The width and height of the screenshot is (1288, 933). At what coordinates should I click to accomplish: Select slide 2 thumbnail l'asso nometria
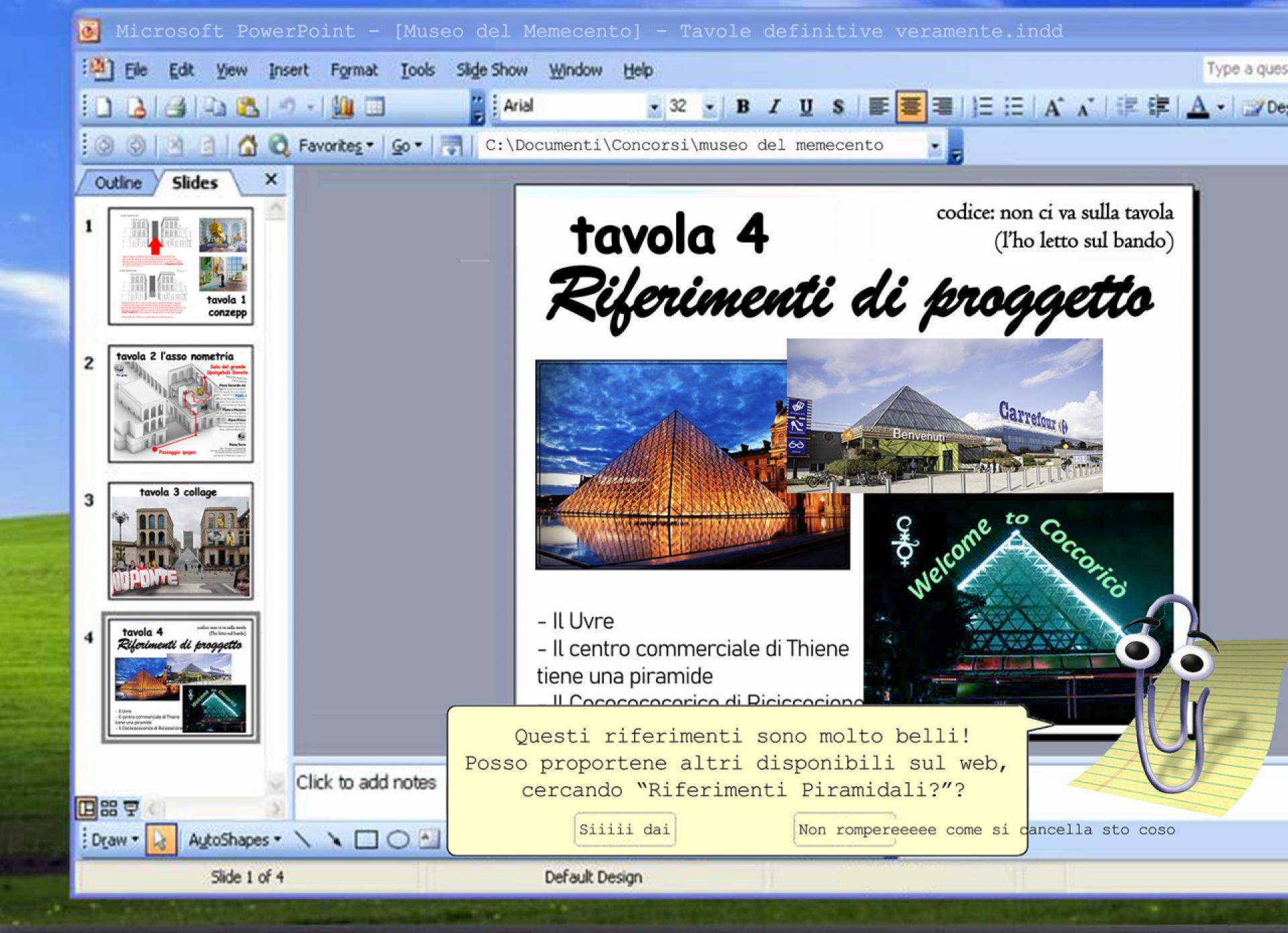pos(180,404)
